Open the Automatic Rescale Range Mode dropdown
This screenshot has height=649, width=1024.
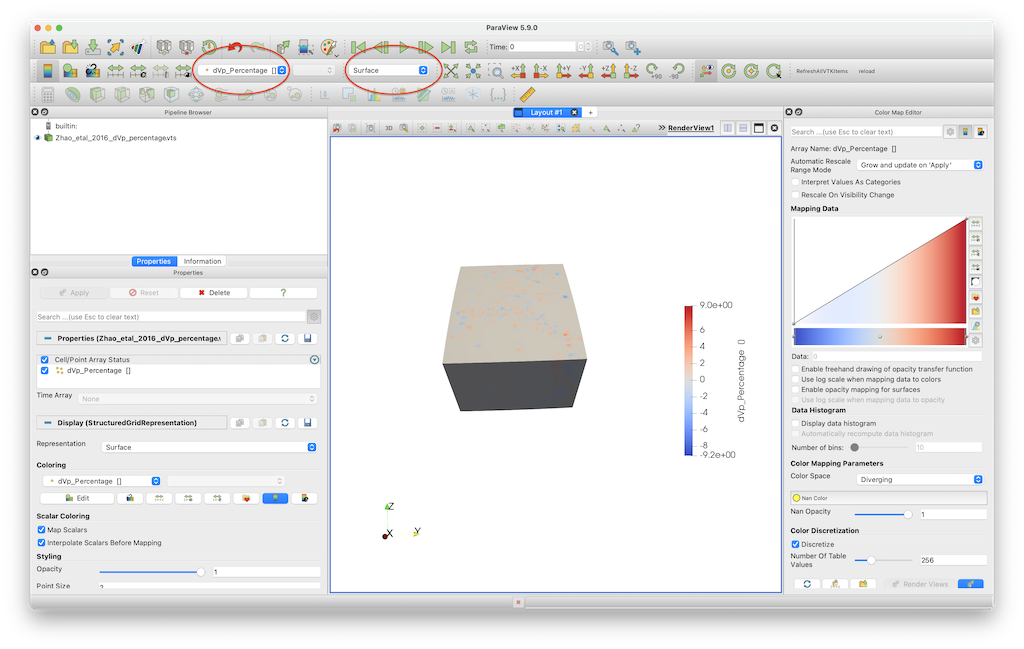pos(920,164)
